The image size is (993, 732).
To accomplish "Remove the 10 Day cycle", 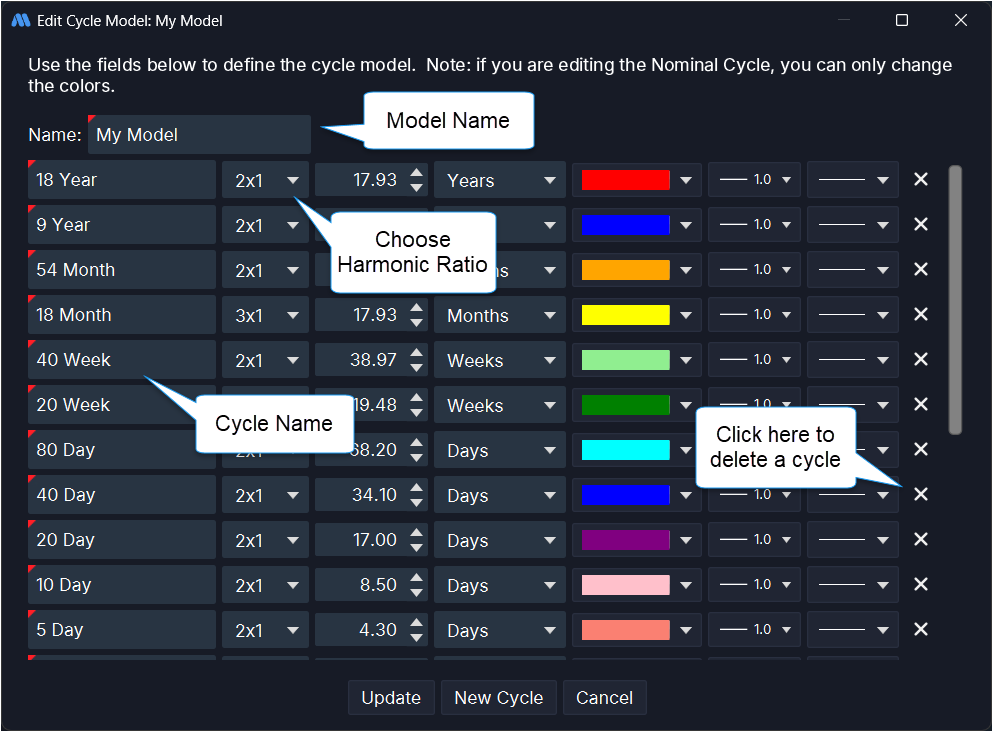I will point(921,585).
